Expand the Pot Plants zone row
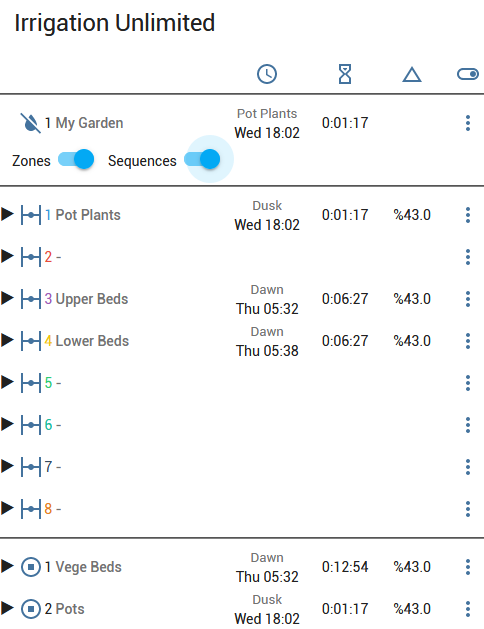The image size is (484, 629). point(7,214)
